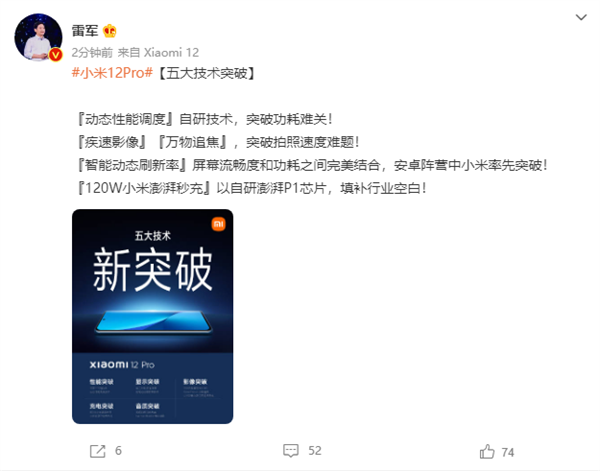Open the #小米12Pro# hashtag topic

112,73
